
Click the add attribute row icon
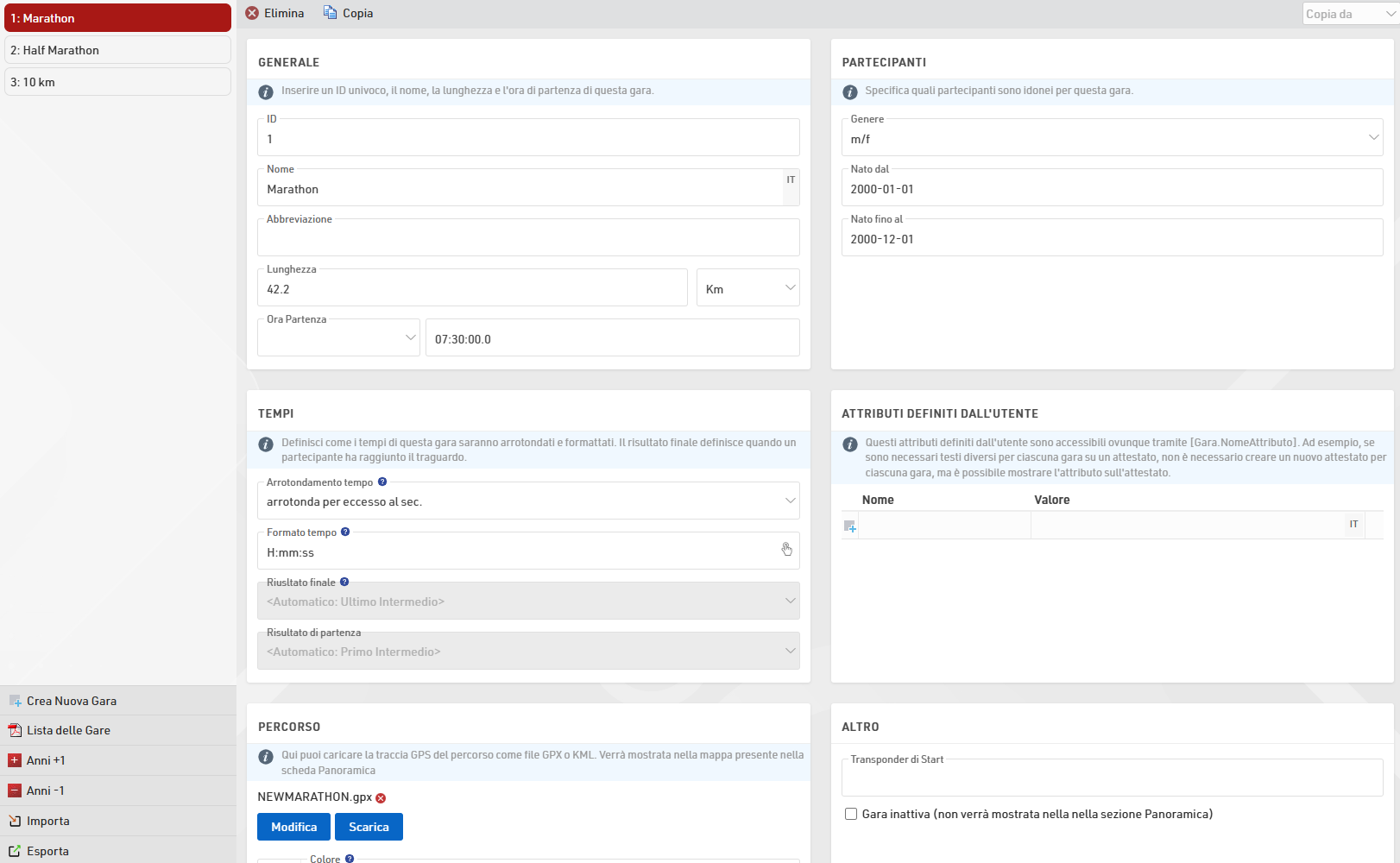click(x=850, y=526)
